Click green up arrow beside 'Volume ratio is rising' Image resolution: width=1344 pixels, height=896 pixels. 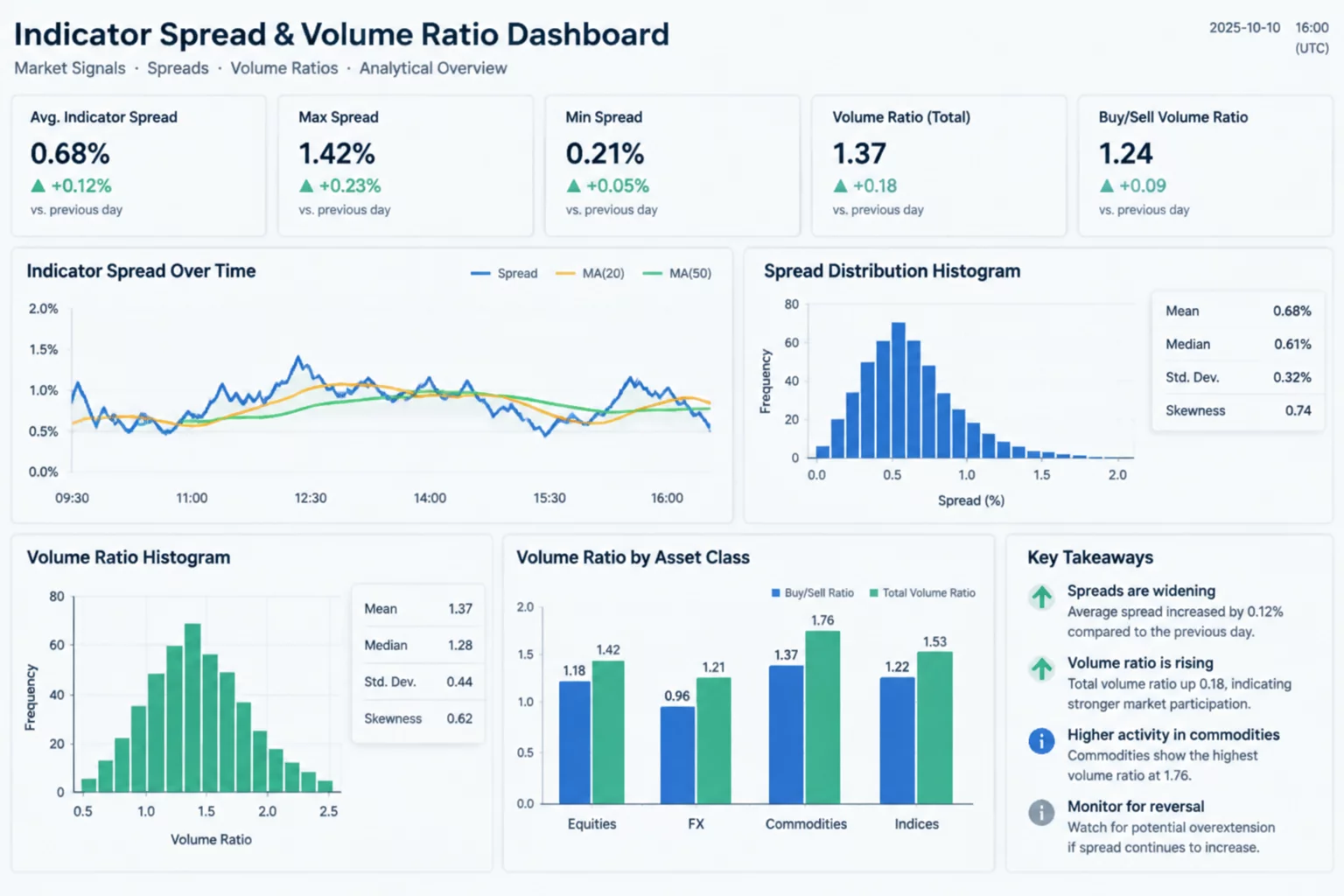tap(1041, 669)
